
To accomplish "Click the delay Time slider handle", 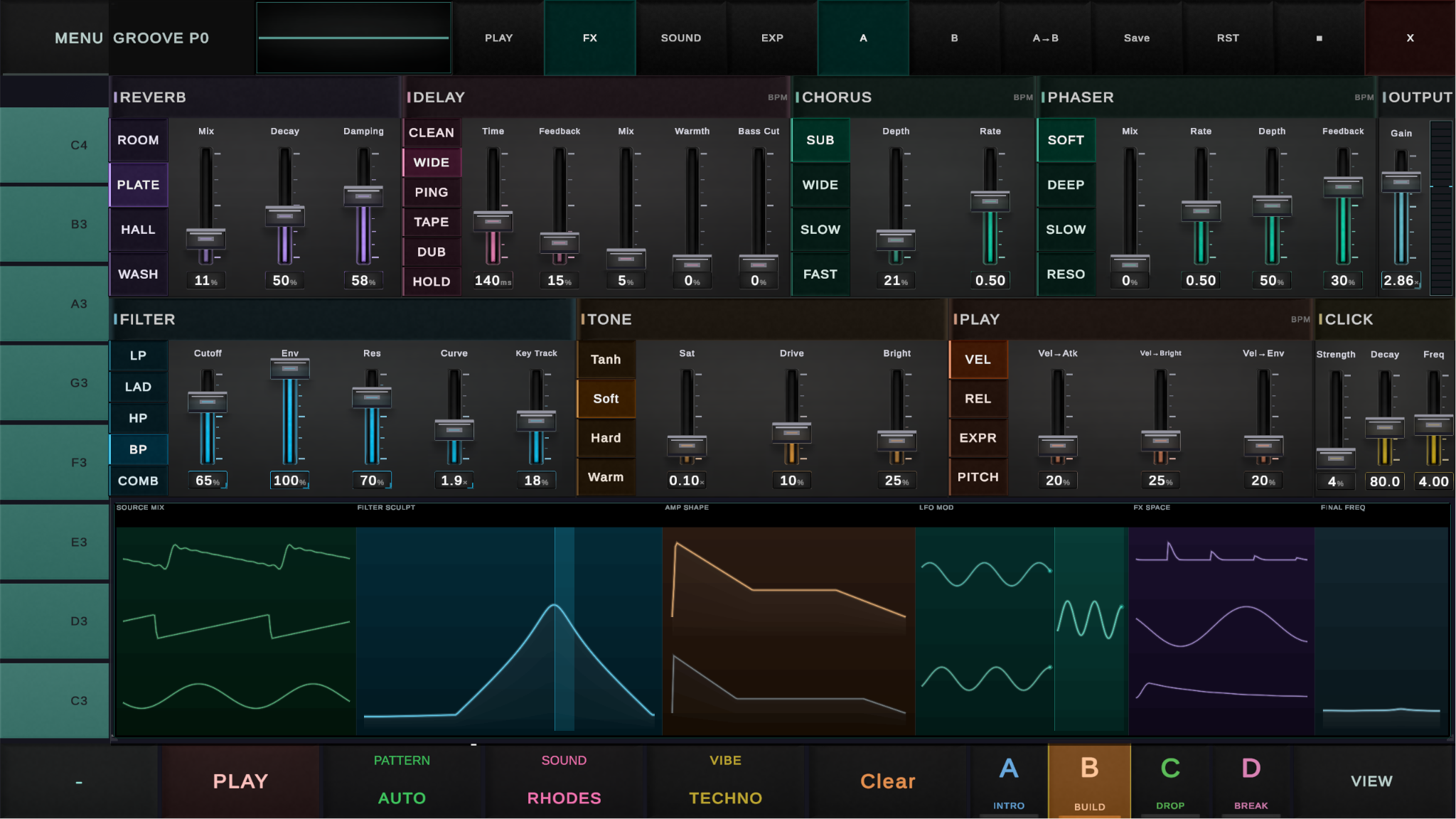I will click(493, 221).
